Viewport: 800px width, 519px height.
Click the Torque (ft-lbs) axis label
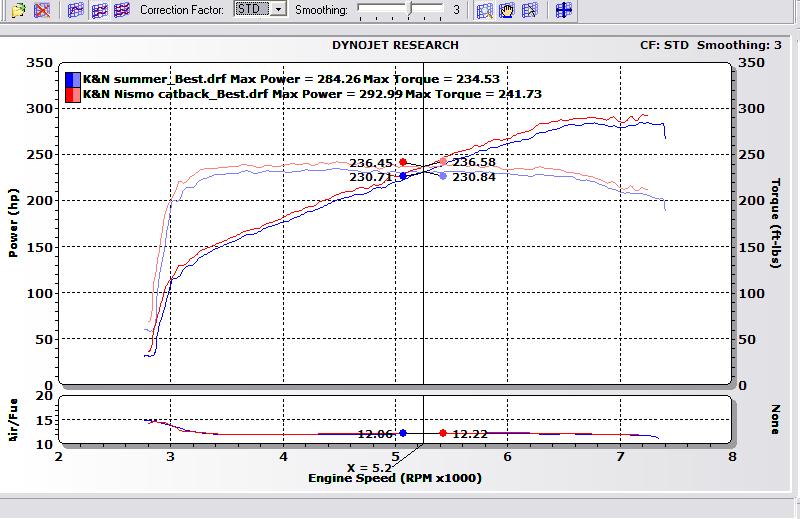tap(776, 223)
